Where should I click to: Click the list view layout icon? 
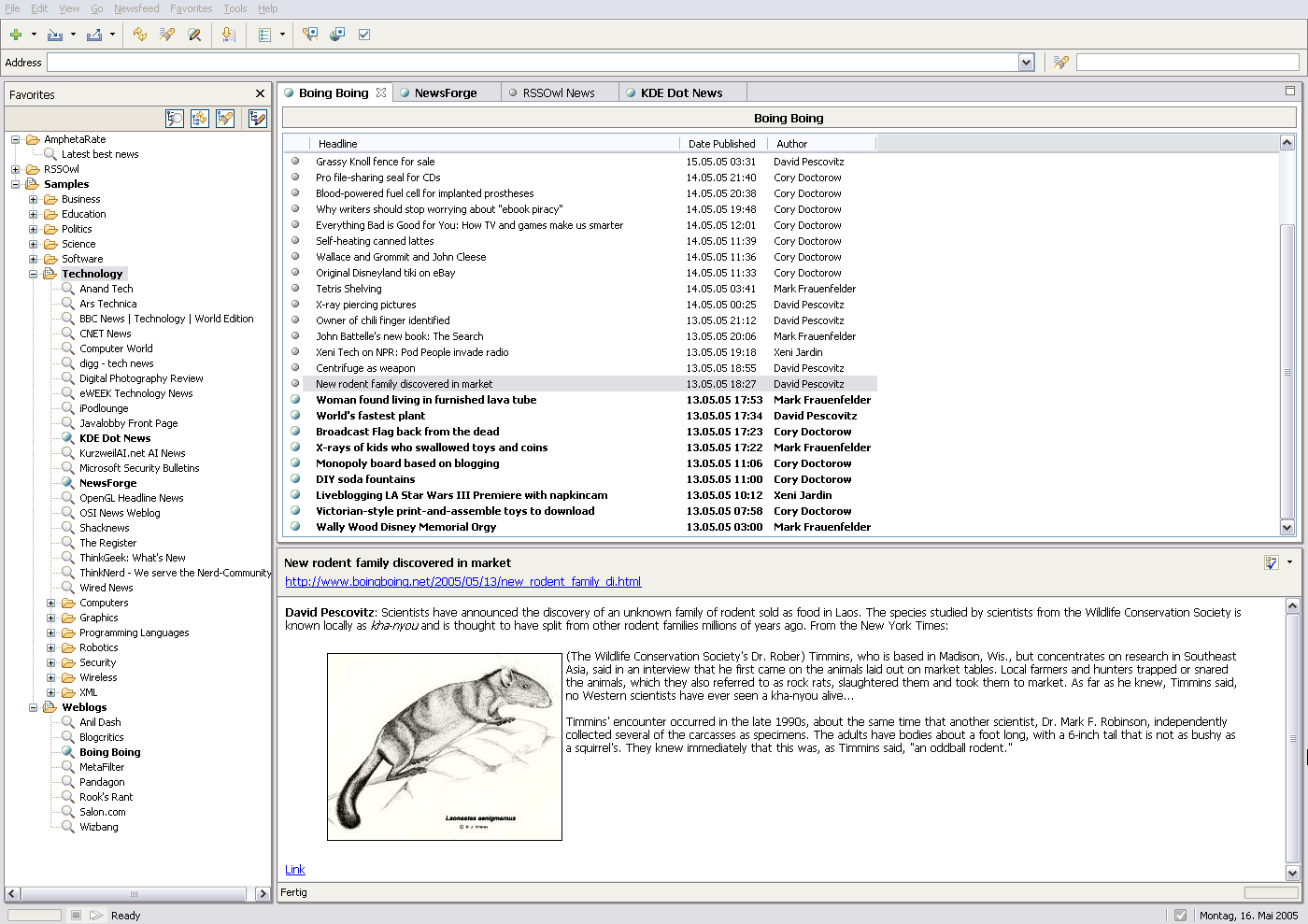pyautogui.click(x=264, y=35)
